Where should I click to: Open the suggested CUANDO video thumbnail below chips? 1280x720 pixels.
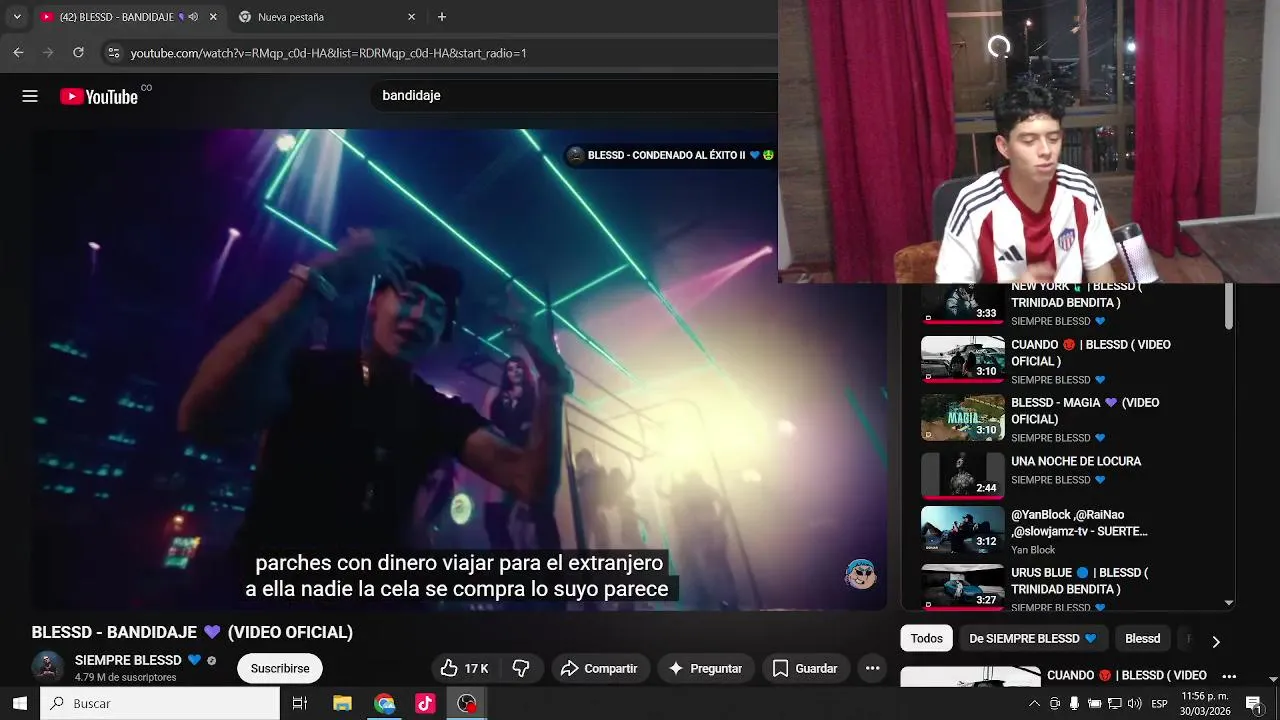[970, 677]
